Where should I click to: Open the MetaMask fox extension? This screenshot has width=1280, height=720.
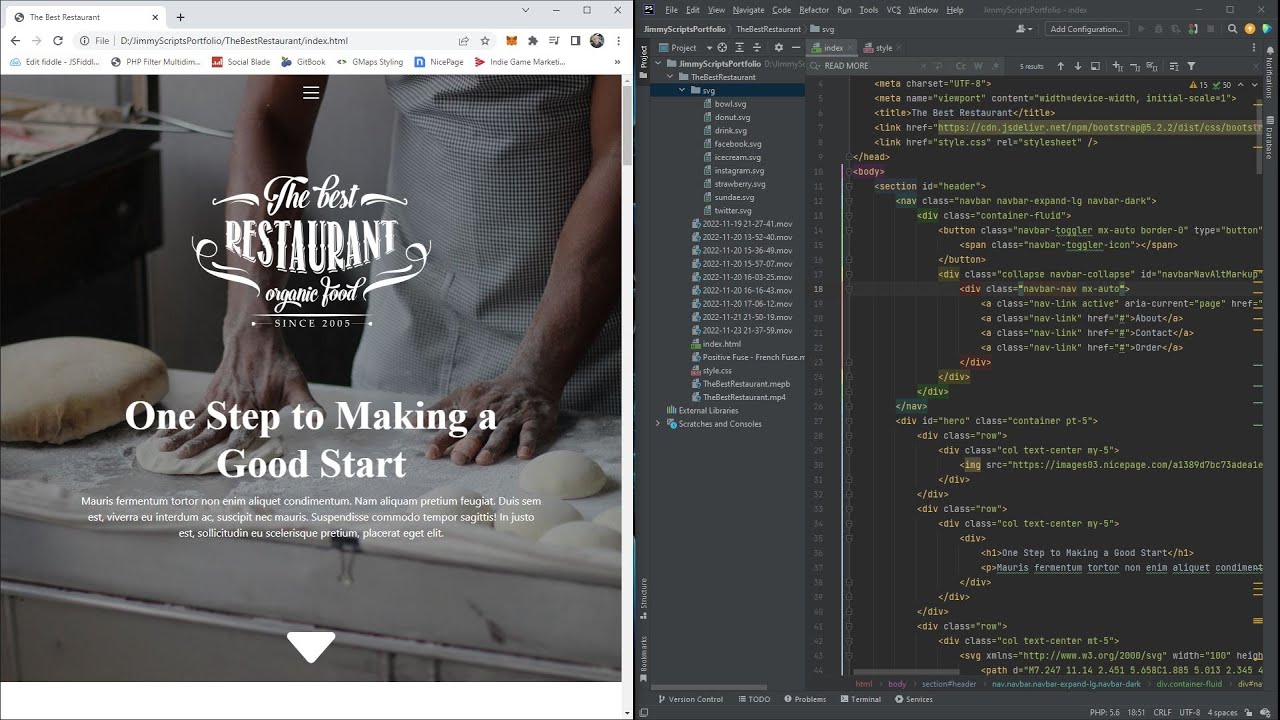pyautogui.click(x=511, y=41)
